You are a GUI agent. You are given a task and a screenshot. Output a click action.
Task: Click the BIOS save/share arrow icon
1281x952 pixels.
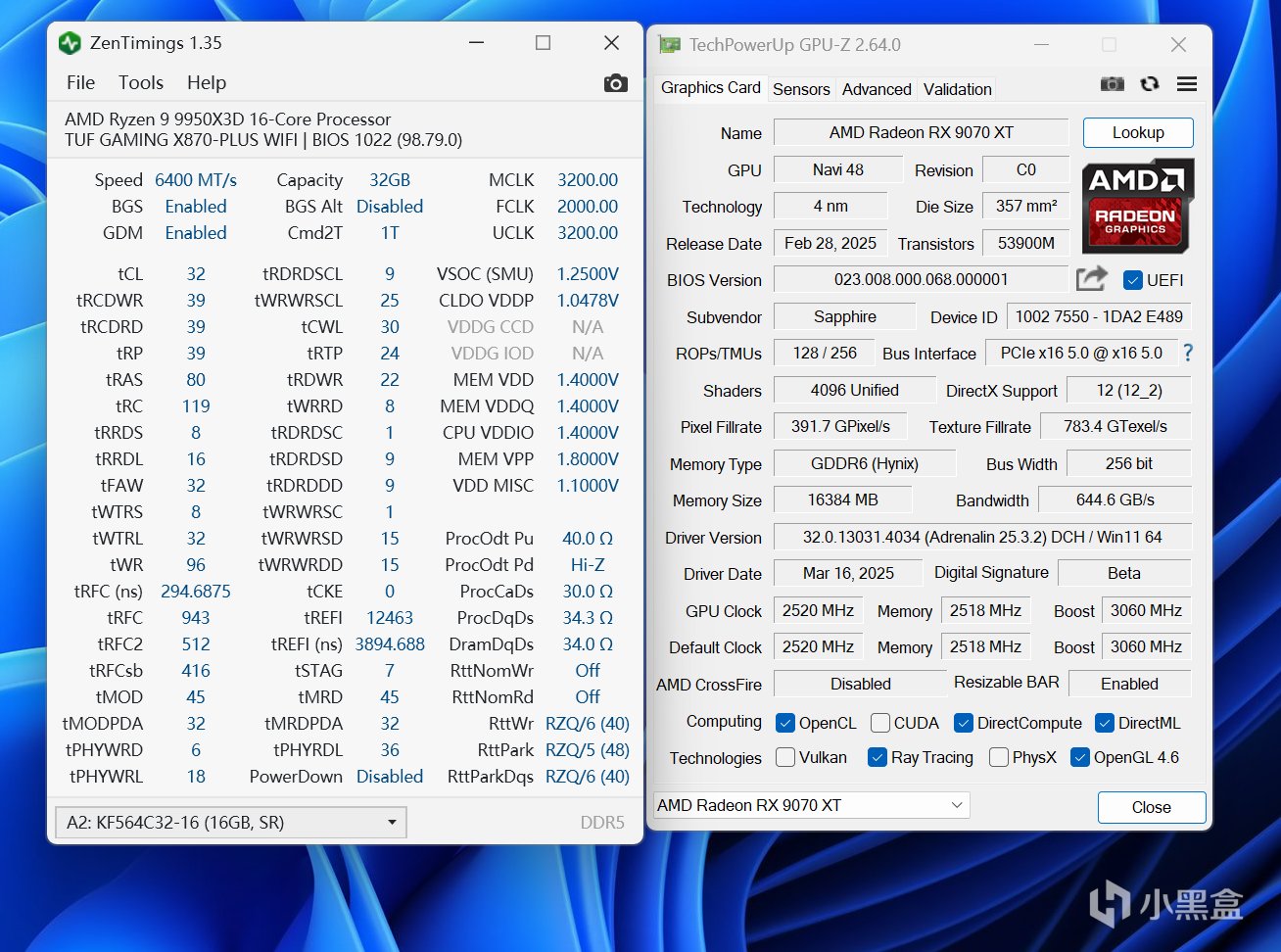[x=1092, y=279]
